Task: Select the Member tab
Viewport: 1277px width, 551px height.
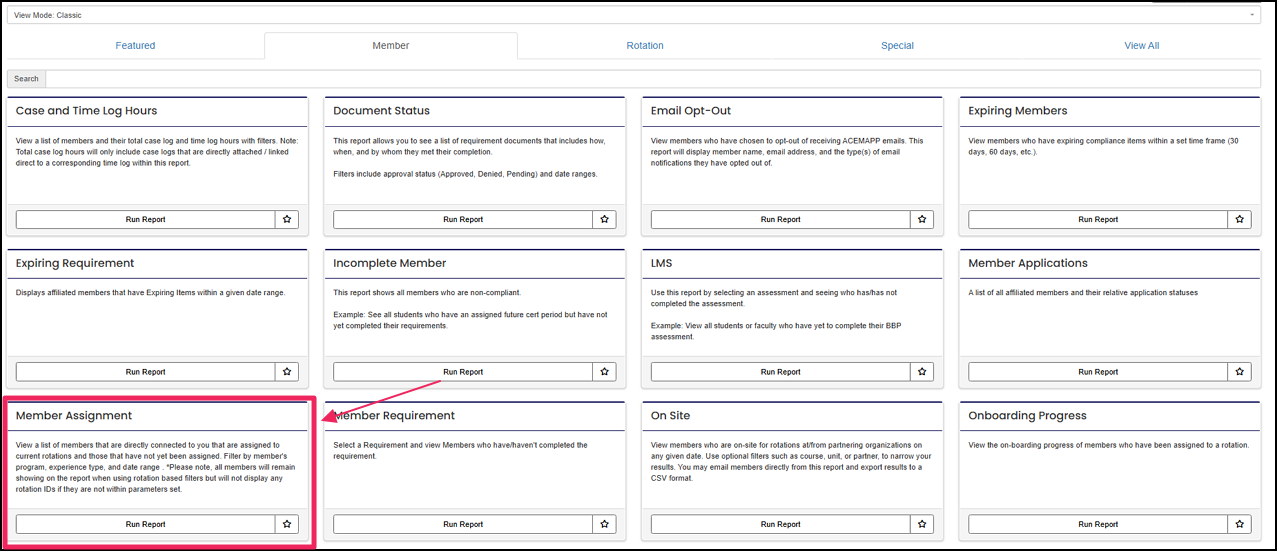Action: tap(391, 45)
